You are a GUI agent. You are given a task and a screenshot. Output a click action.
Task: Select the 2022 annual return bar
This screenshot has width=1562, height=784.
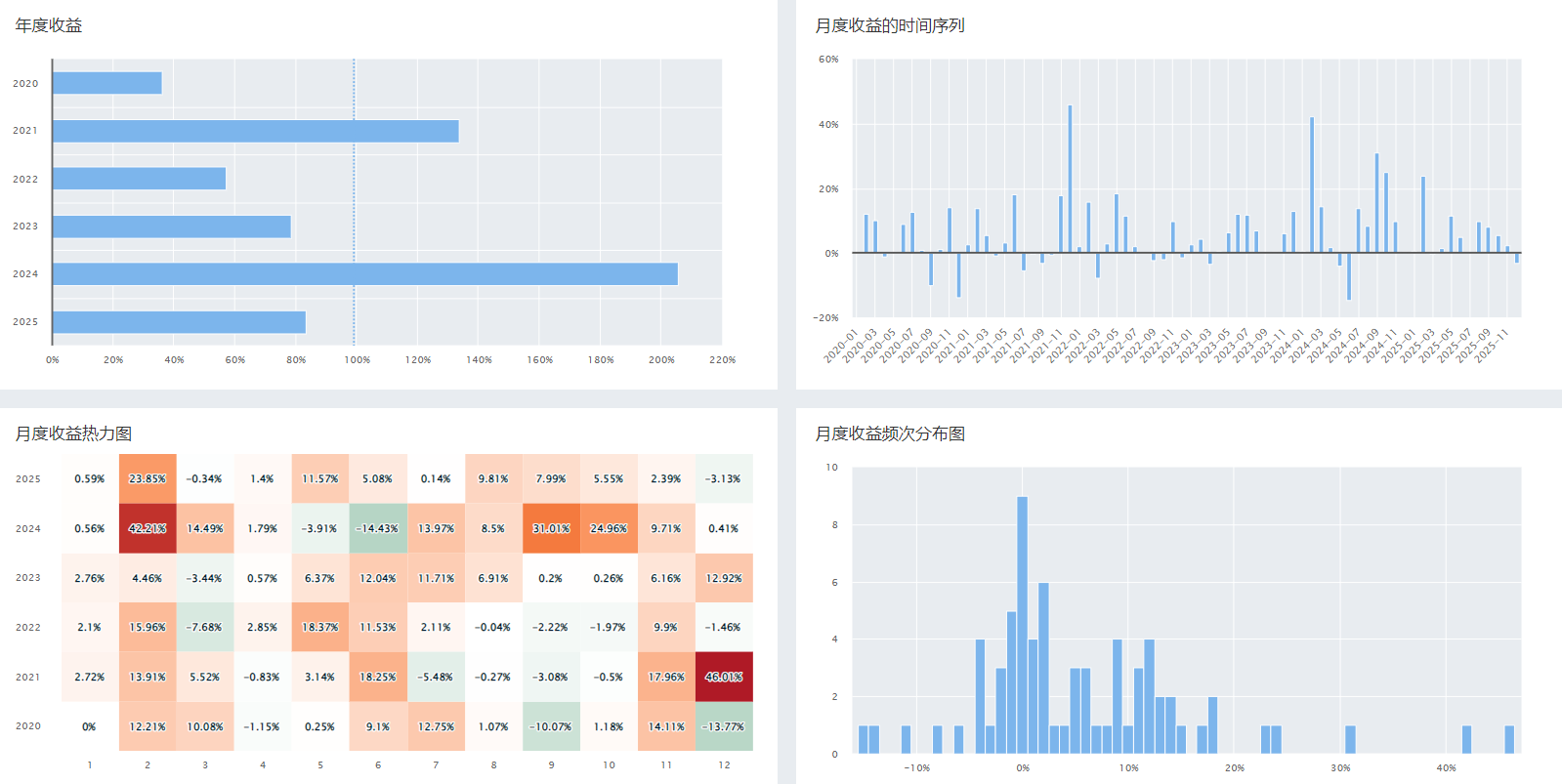[x=139, y=179]
